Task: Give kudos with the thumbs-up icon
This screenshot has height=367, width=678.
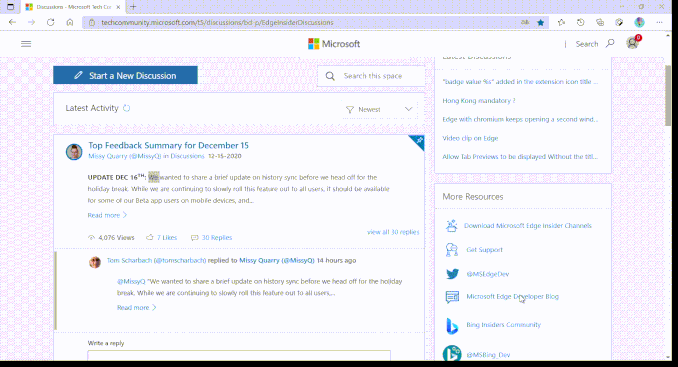Action: [x=150, y=237]
